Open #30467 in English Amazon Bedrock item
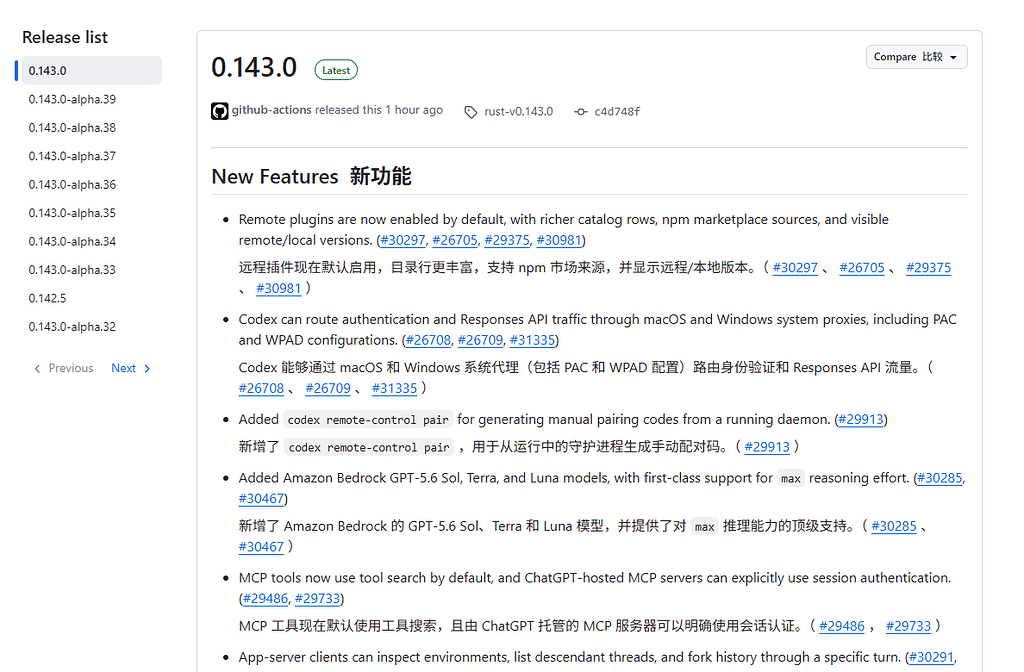The image size is (1024, 672). click(261, 499)
